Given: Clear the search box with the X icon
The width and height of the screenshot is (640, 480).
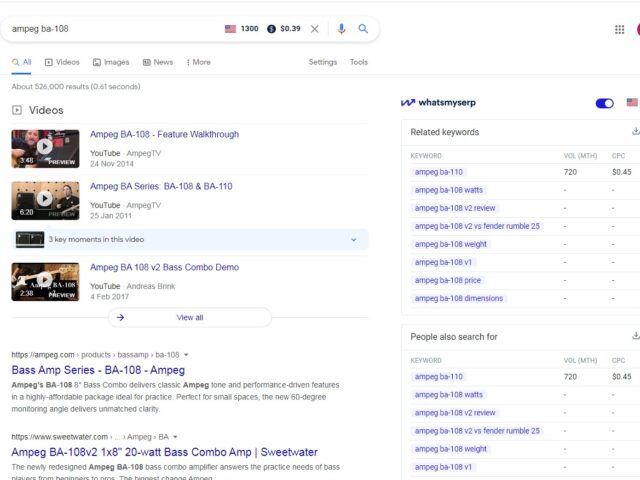Looking at the screenshot, I should click(314, 29).
